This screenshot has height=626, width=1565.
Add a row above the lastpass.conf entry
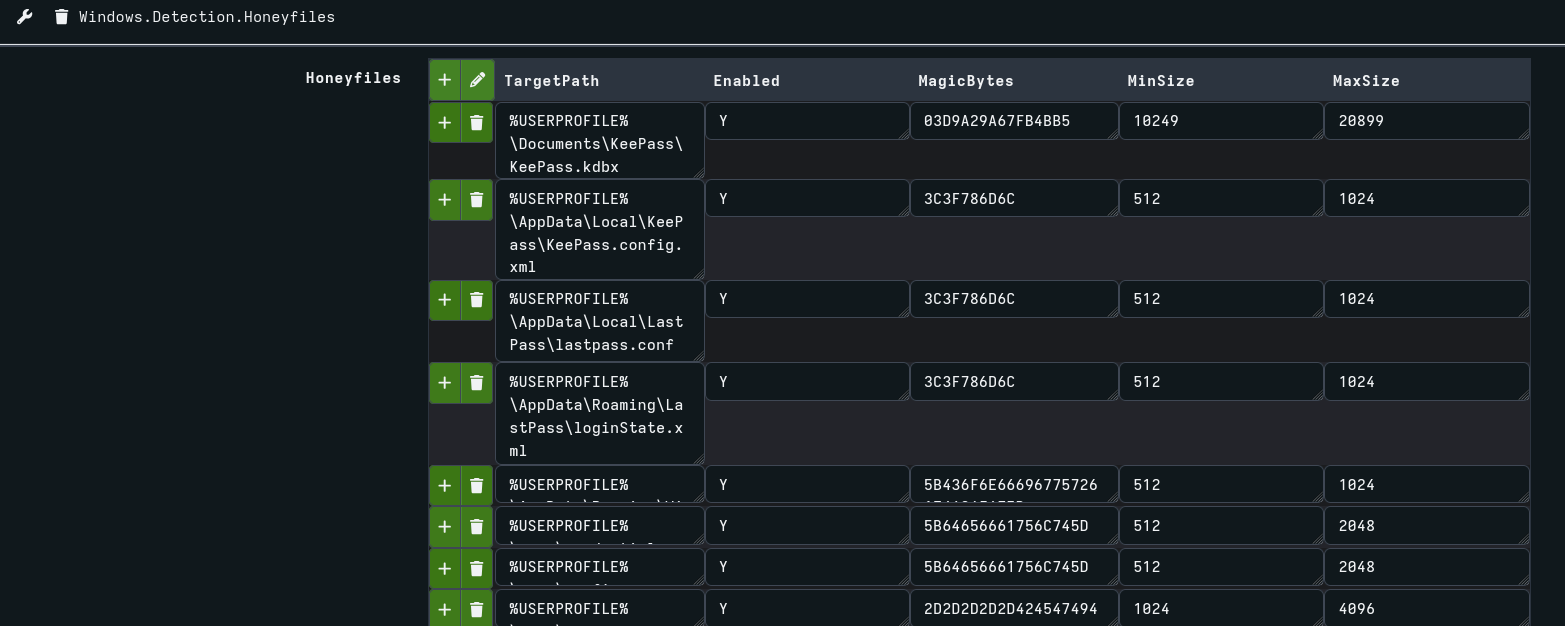coord(444,299)
